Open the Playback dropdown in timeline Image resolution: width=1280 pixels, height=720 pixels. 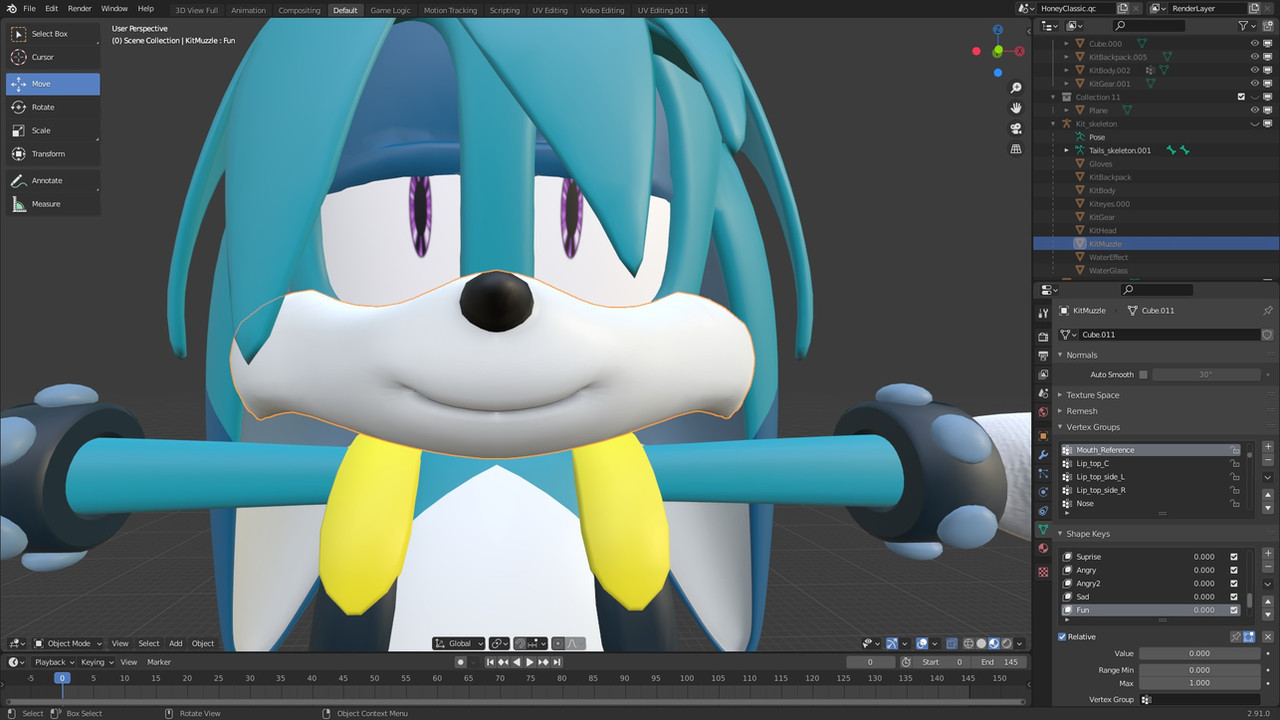(x=54, y=662)
